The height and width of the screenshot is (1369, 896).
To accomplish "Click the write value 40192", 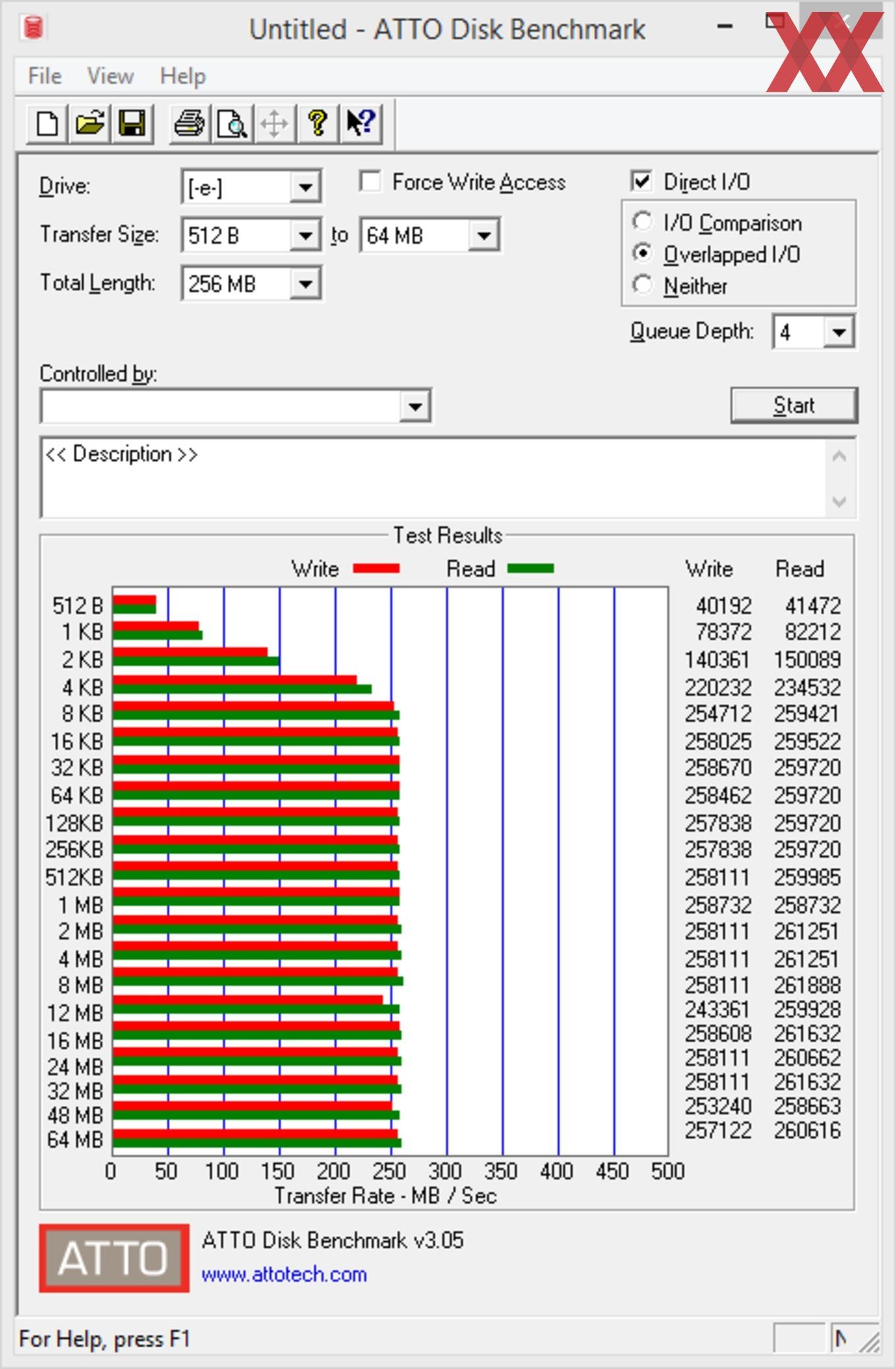I will coord(723,605).
